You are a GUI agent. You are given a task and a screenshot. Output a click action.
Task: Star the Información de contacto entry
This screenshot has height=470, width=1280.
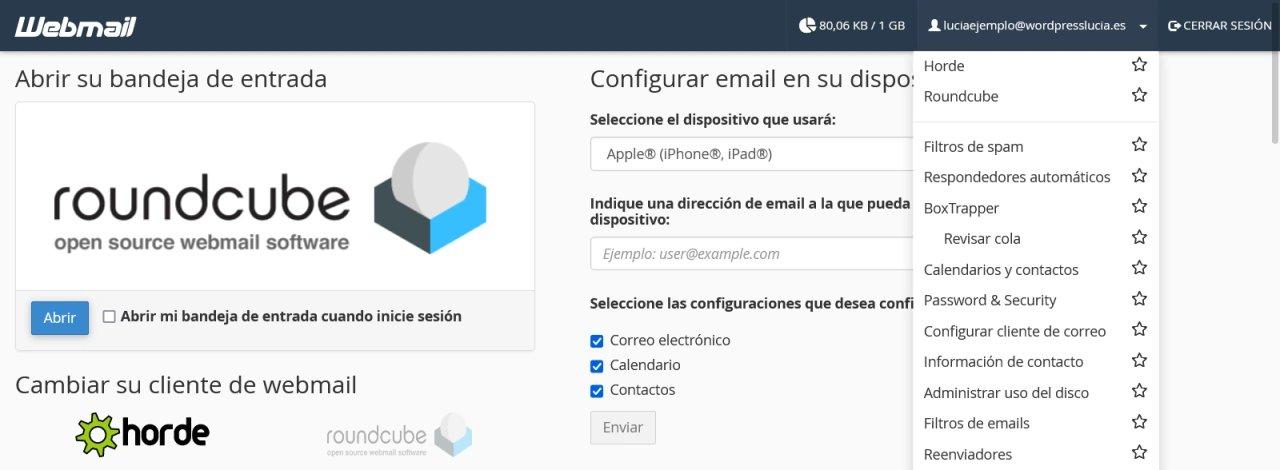click(1139, 361)
